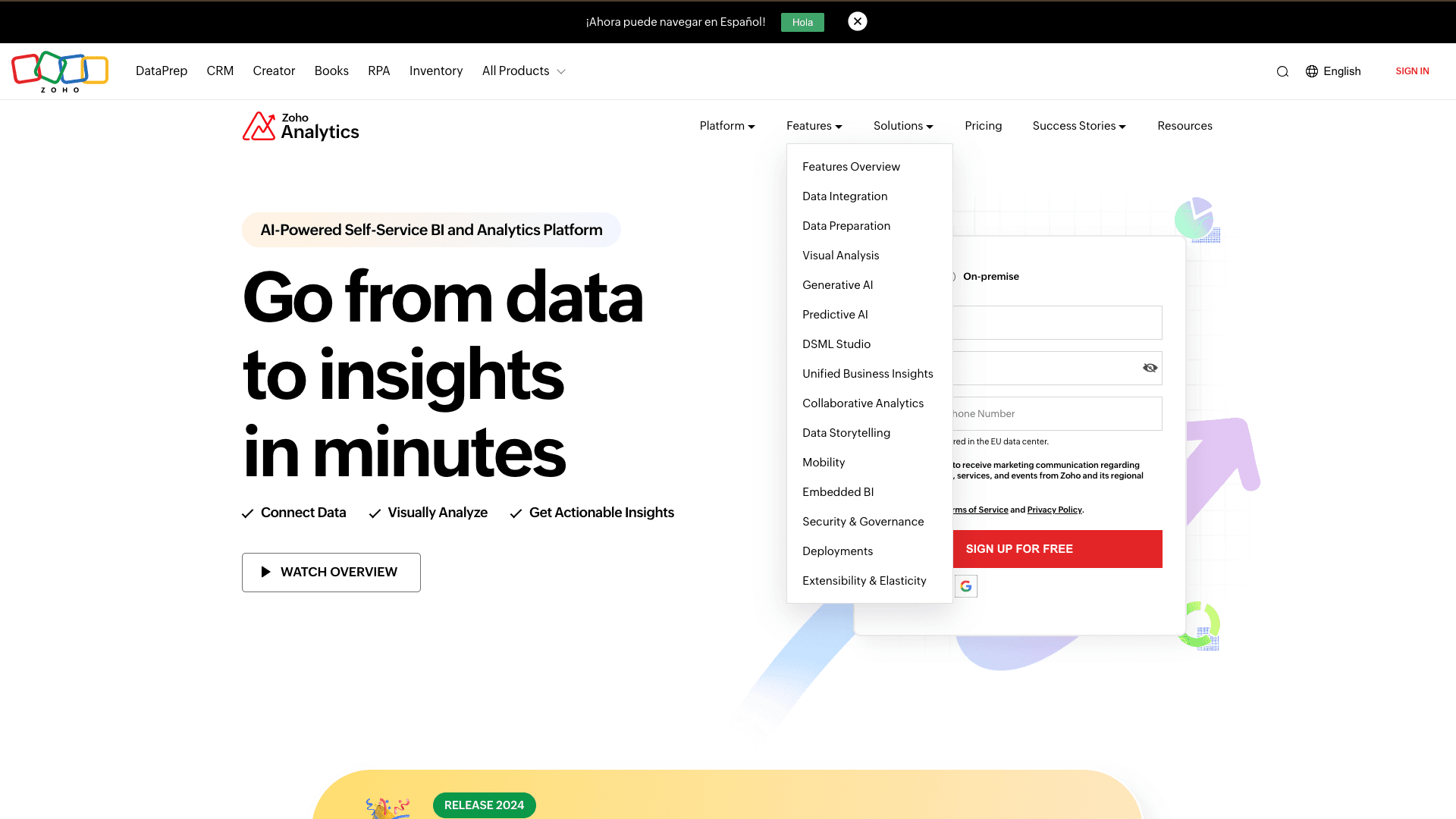Toggle password visibility eye icon
The width and height of the screenshot is (1456, 819).
[1150, 368]
